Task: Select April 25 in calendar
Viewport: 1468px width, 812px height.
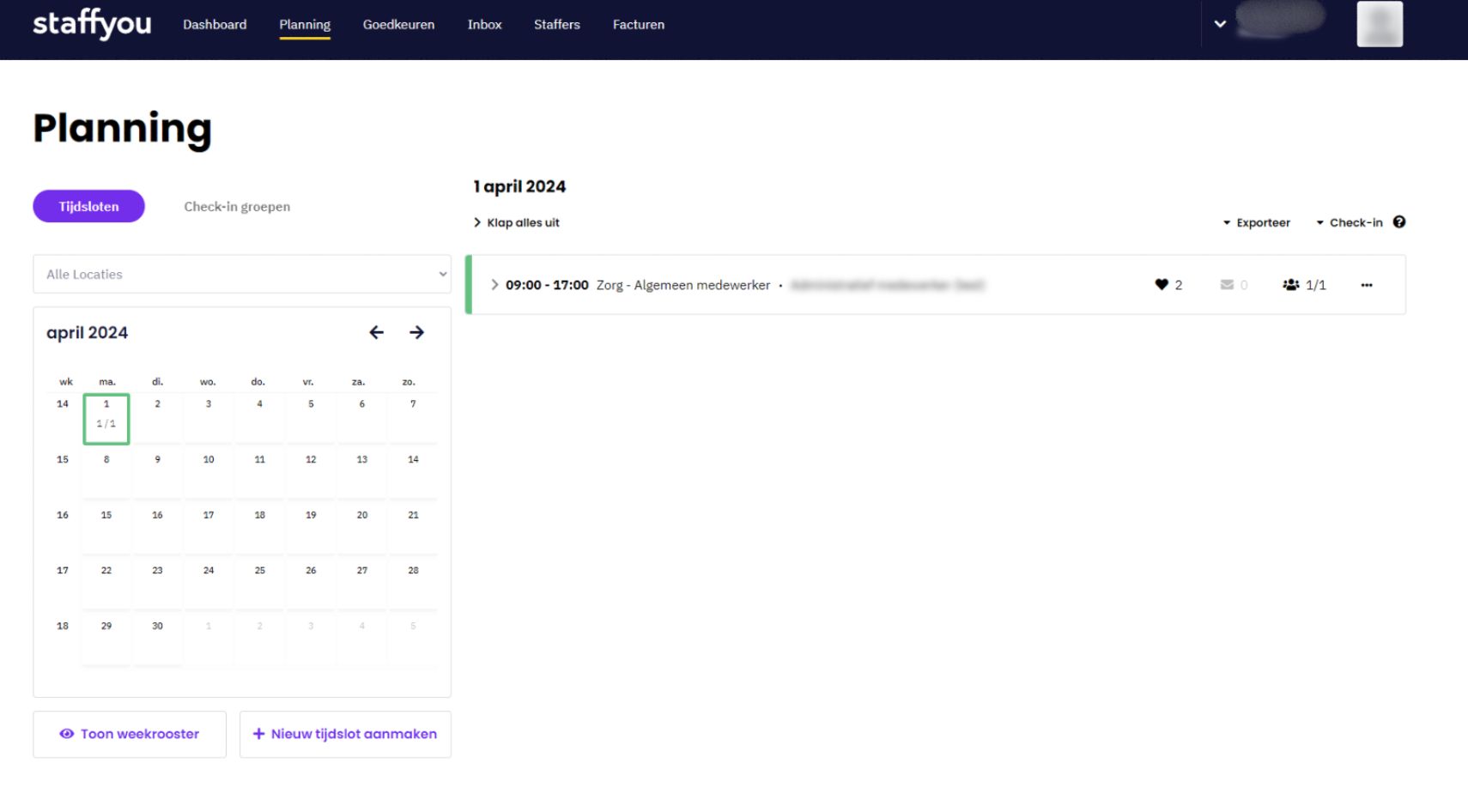Action: 259,585
